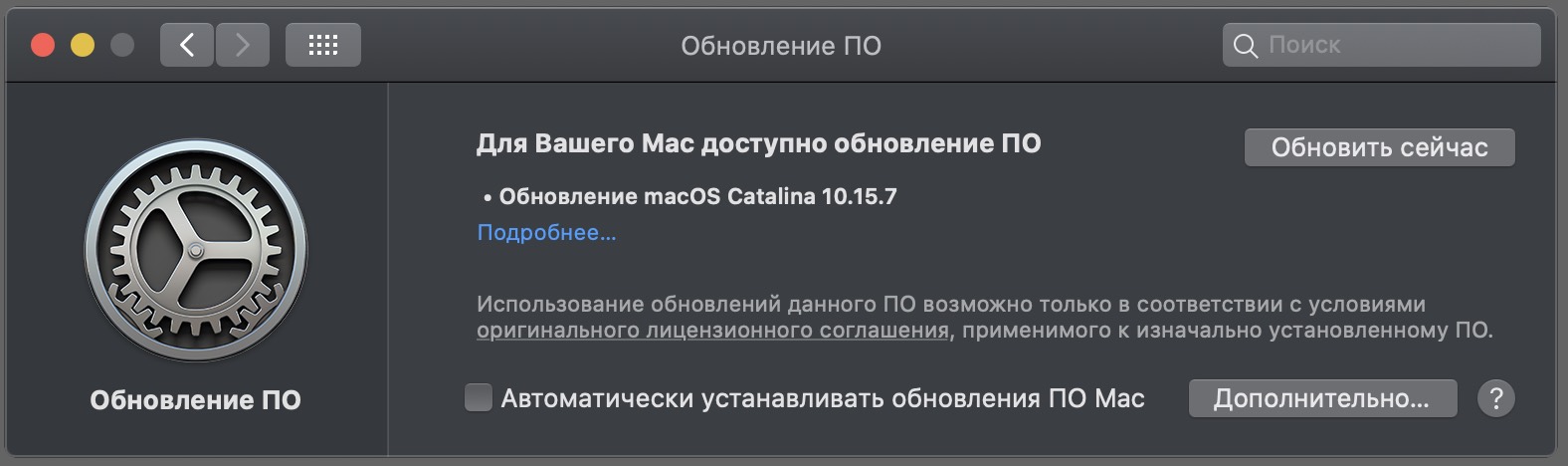The width and height of the screenshot is (1568, 466).
Task: Click the gray disabled zoom button
Action: tap(122, 45)
